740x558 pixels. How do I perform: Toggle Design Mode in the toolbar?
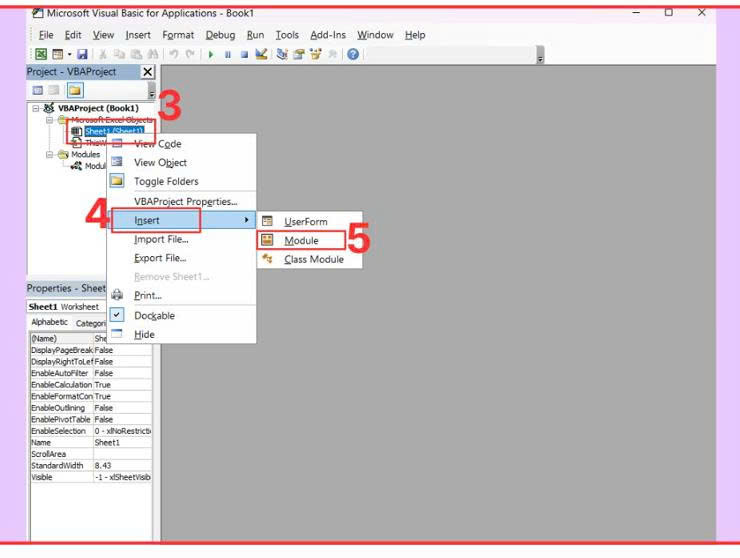tap(260, 54)
